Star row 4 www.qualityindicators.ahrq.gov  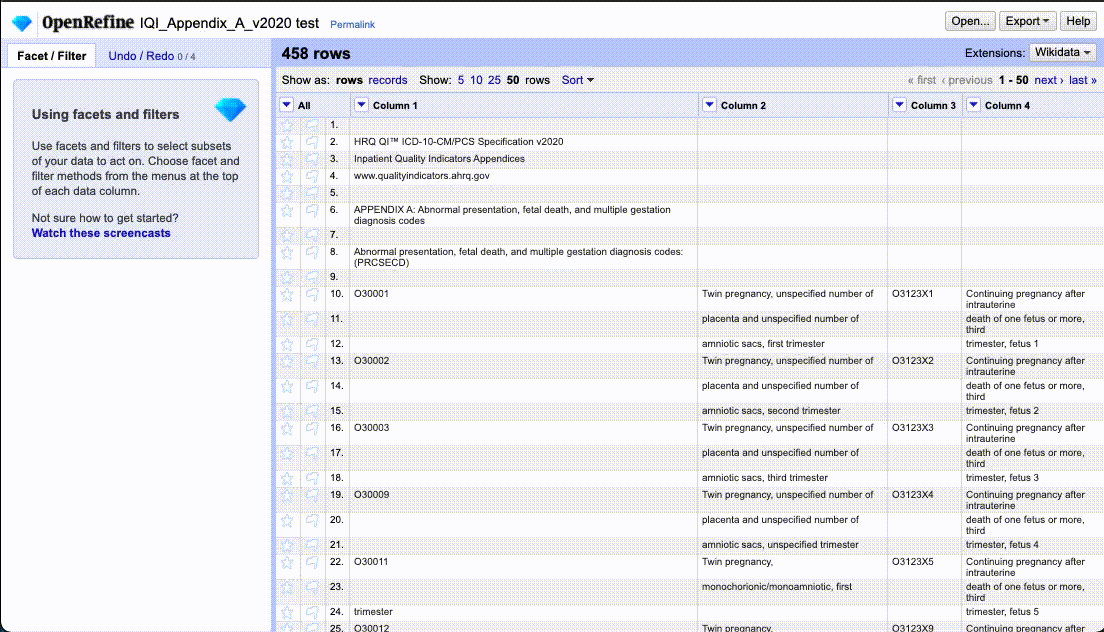tap(287, 176)
